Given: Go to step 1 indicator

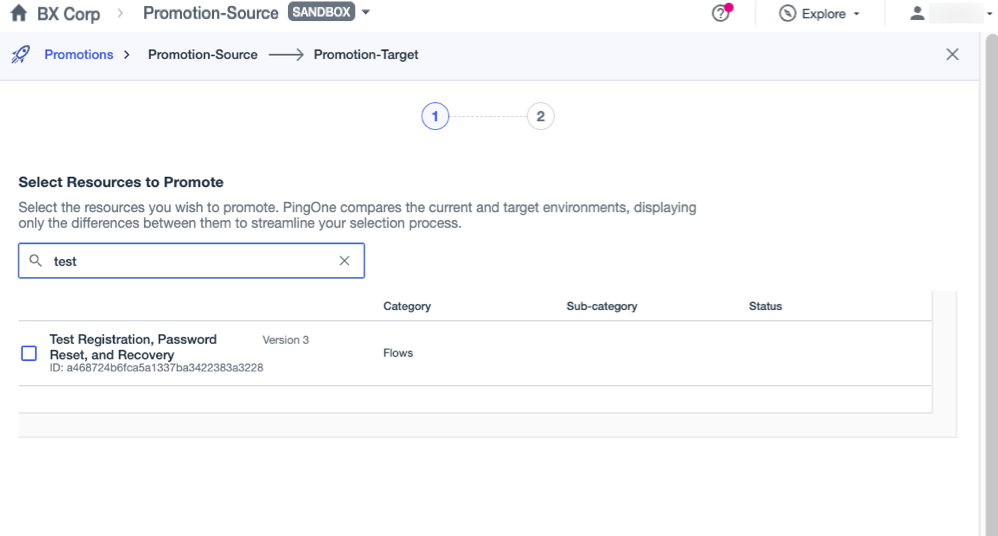Looking at the screenshot, I should (x=435, y=116).
